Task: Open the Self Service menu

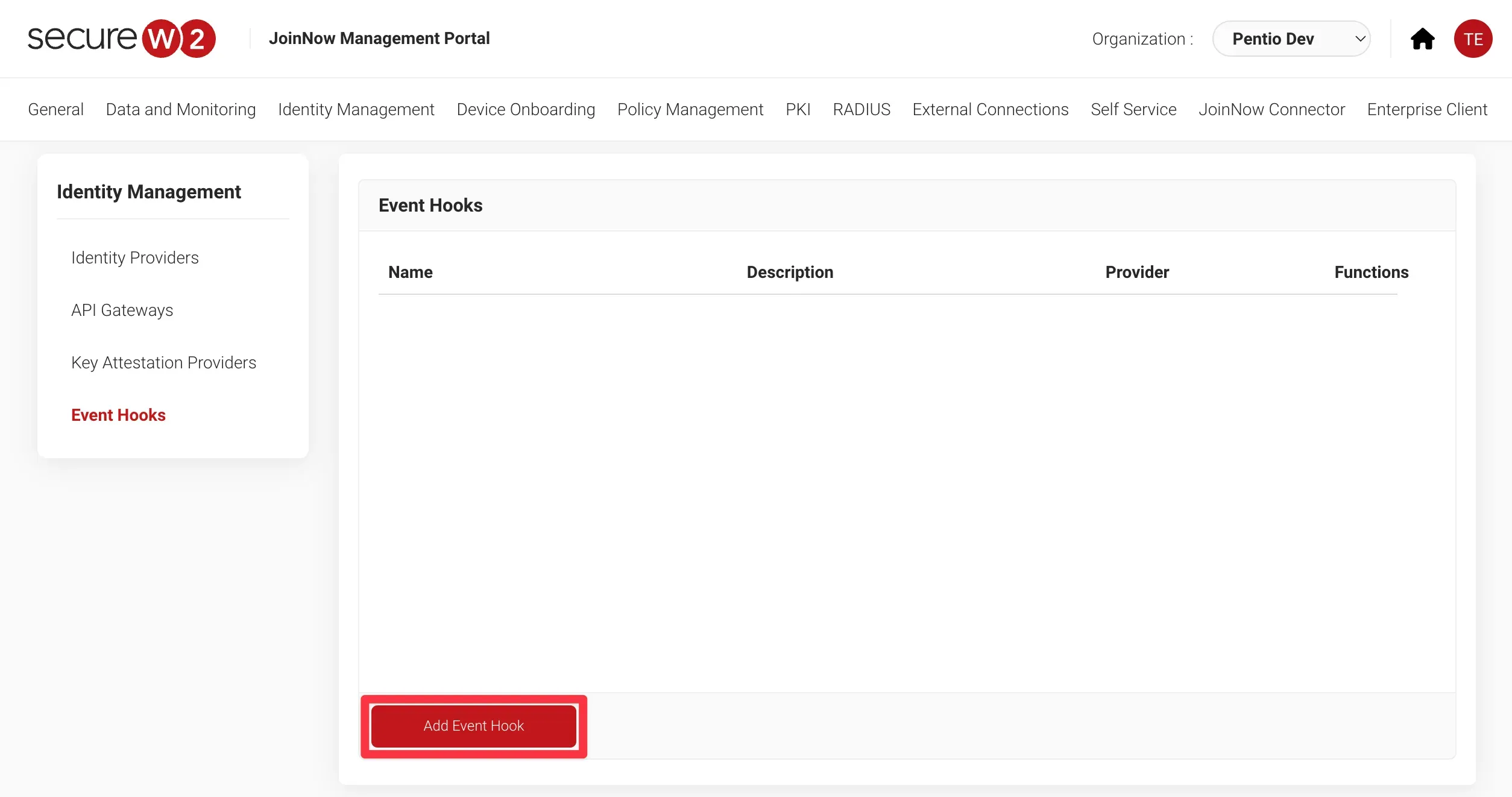Action: tap(1133, 110)
